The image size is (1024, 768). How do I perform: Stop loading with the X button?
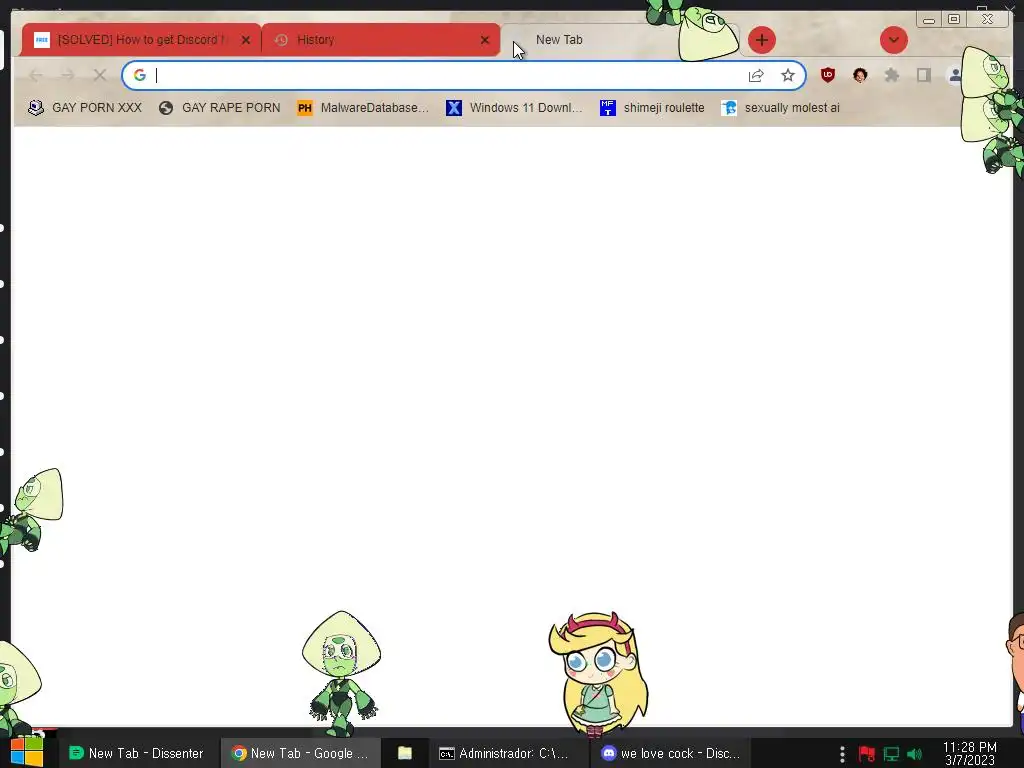99,76
